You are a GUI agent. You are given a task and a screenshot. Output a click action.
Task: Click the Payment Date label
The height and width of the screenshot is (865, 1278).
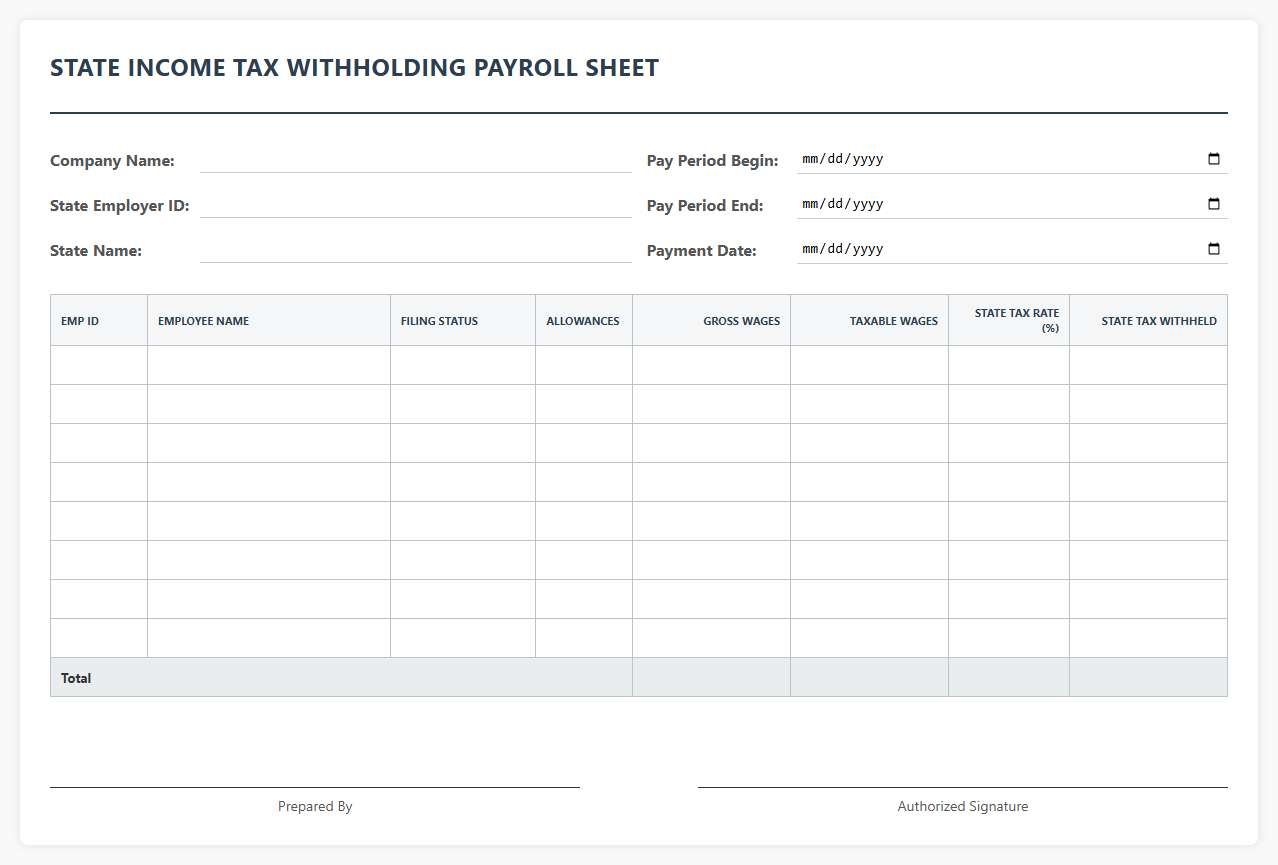tap(702, 250)
